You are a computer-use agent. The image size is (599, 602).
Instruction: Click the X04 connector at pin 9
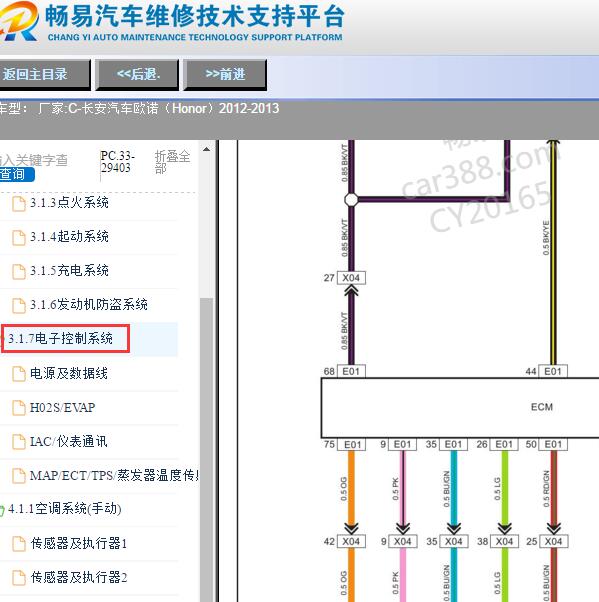click(402, 541)
